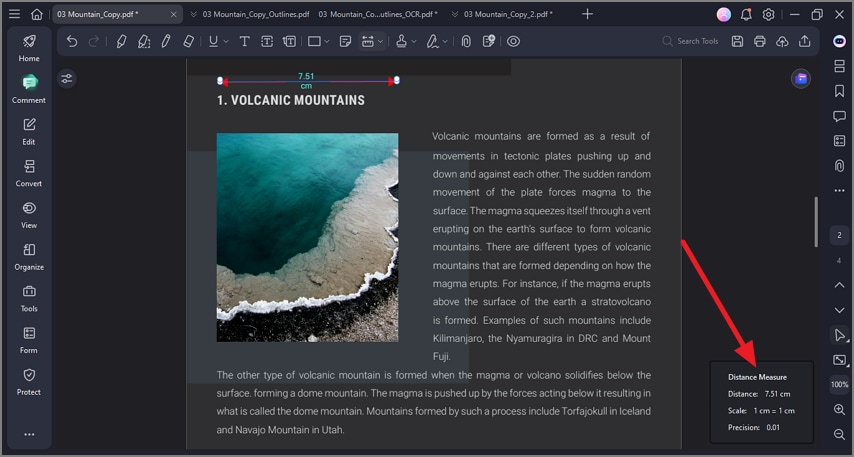This screenshot has width=854, height=457.
Task: Upload the file to cloud
Action: pos(783,41)
